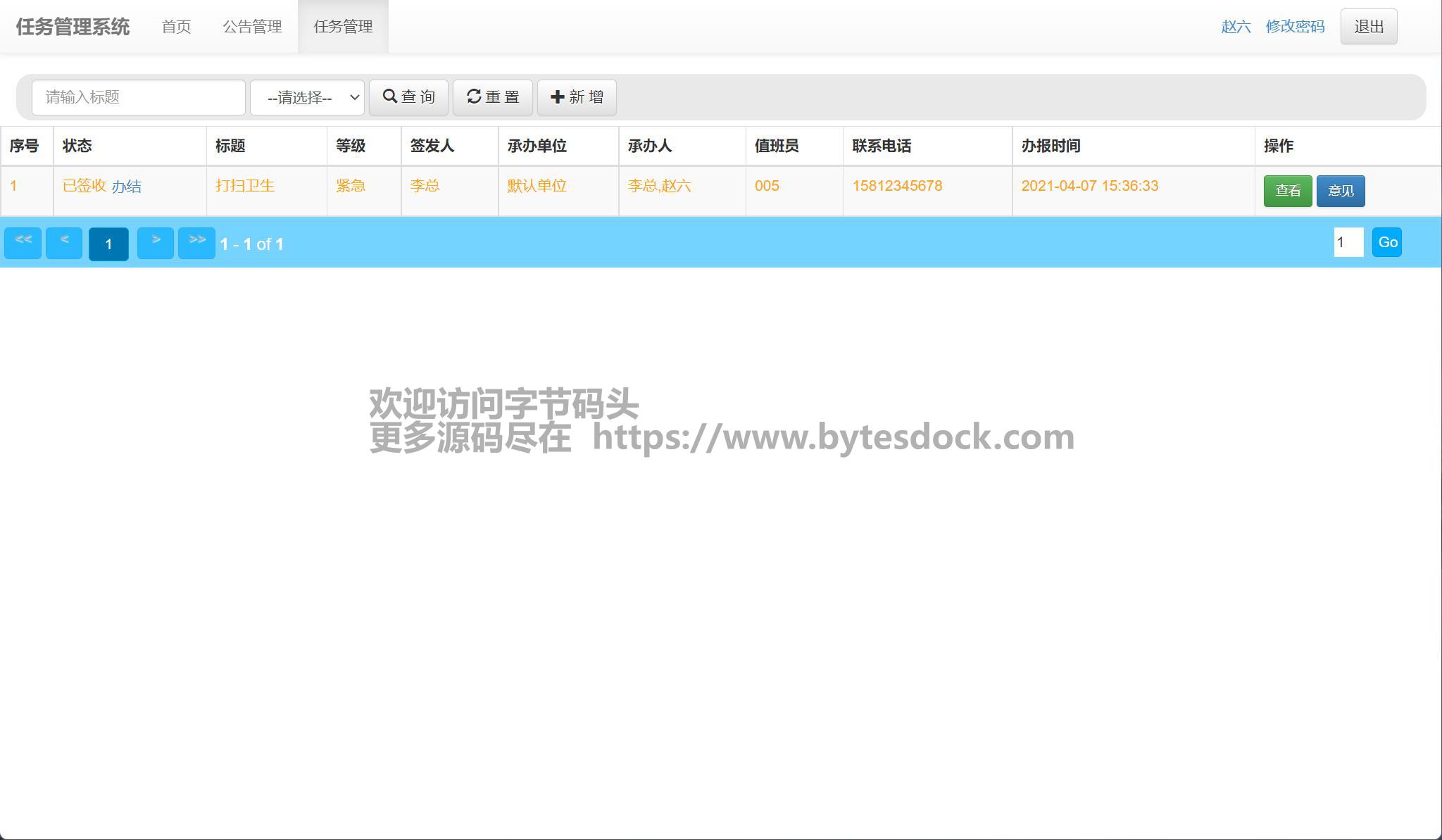Switch to 公告管理 in the navbar

pos(252,27)
